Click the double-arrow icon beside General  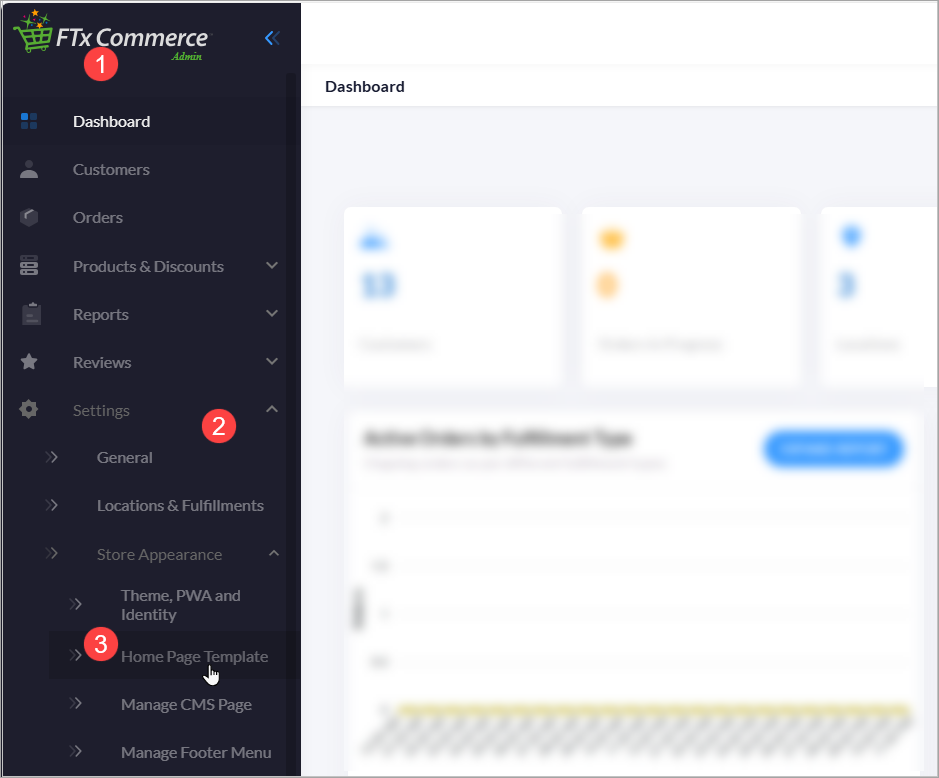pos(52,457)
